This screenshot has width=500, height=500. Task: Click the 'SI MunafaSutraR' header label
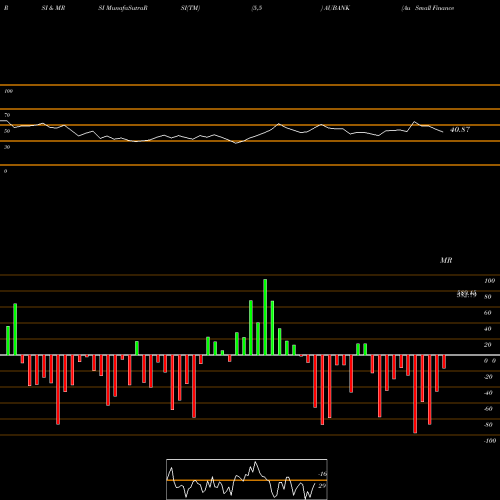click(123, 8)
